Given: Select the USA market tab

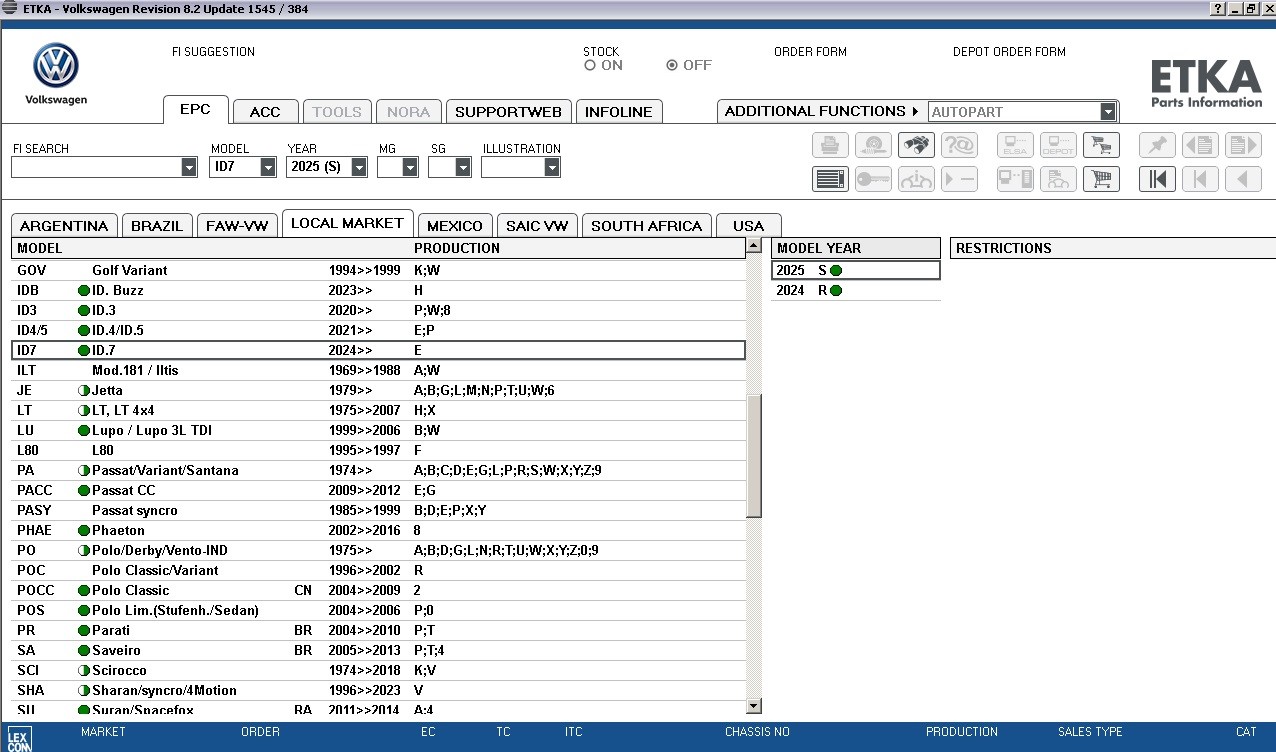Looking at the screenshot, I should tap(748, 226).
